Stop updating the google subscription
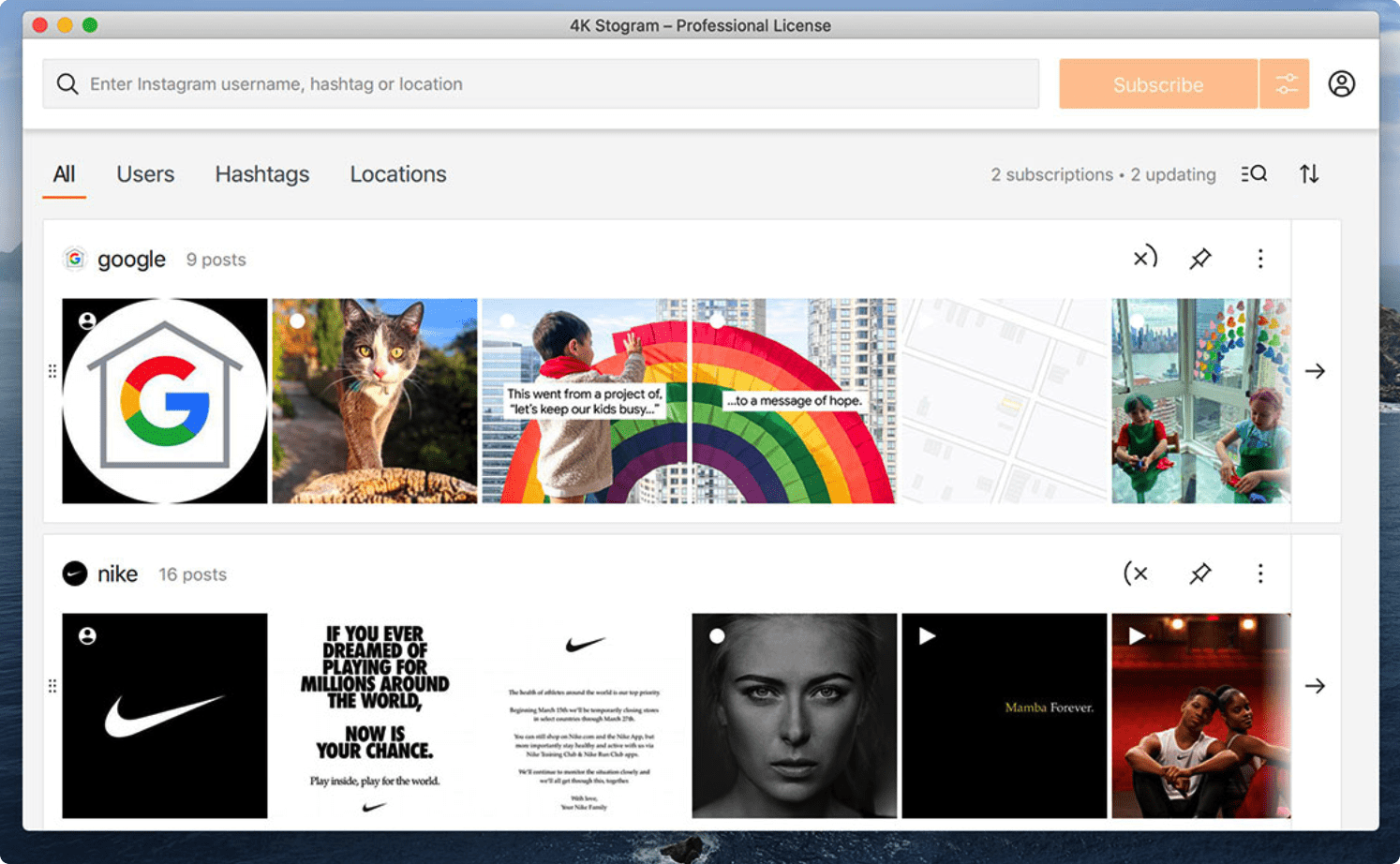Viewport: 1400px width, 864px height. (1145, 258)
